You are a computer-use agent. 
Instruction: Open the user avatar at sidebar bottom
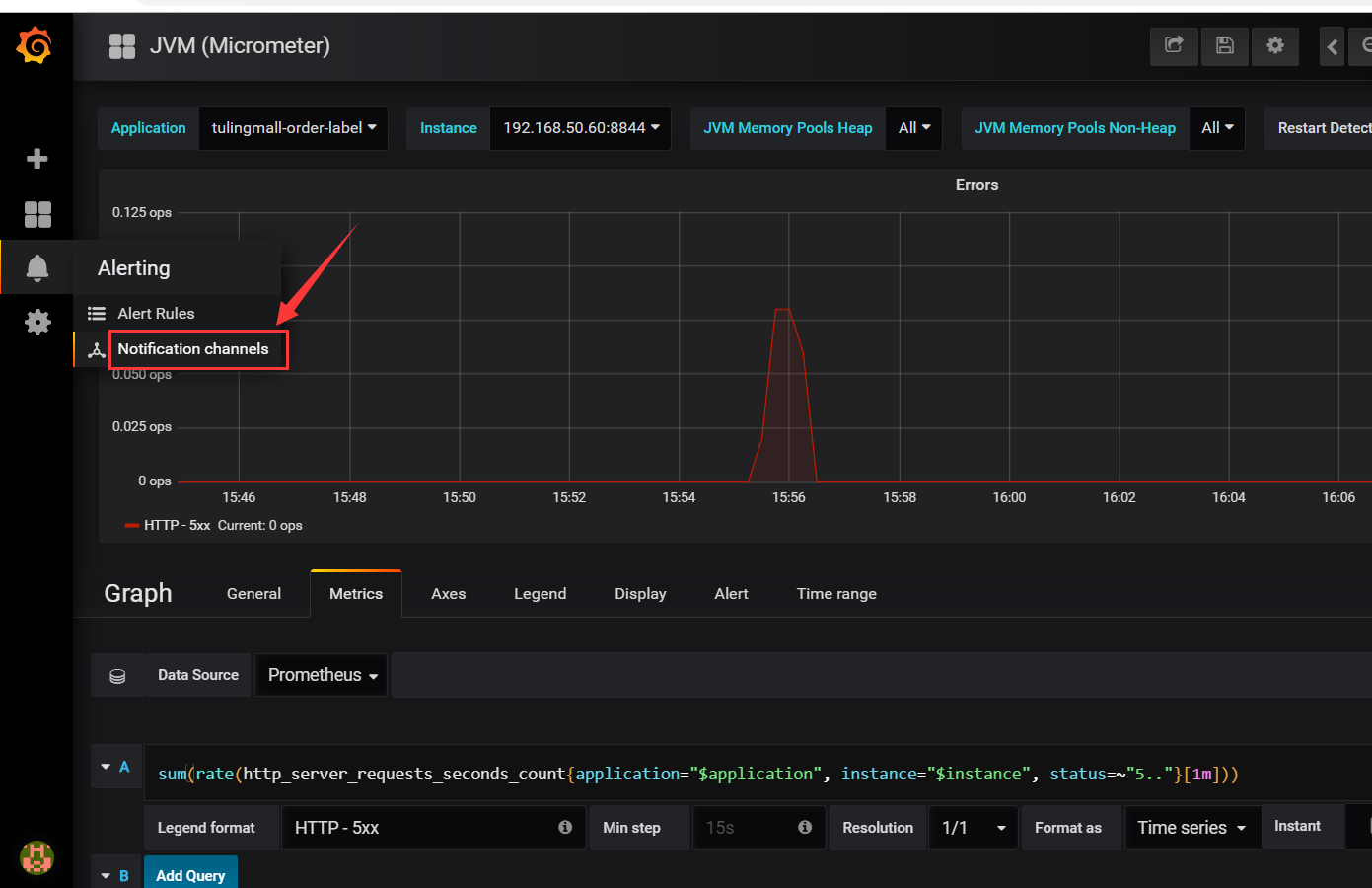(x=36, y=857)
